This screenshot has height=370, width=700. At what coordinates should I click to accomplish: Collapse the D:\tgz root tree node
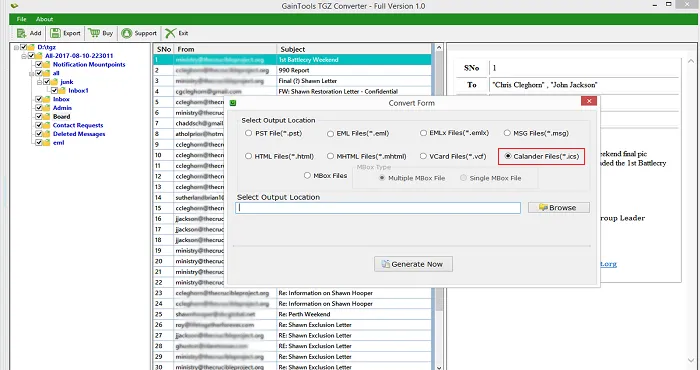(17, 47)
